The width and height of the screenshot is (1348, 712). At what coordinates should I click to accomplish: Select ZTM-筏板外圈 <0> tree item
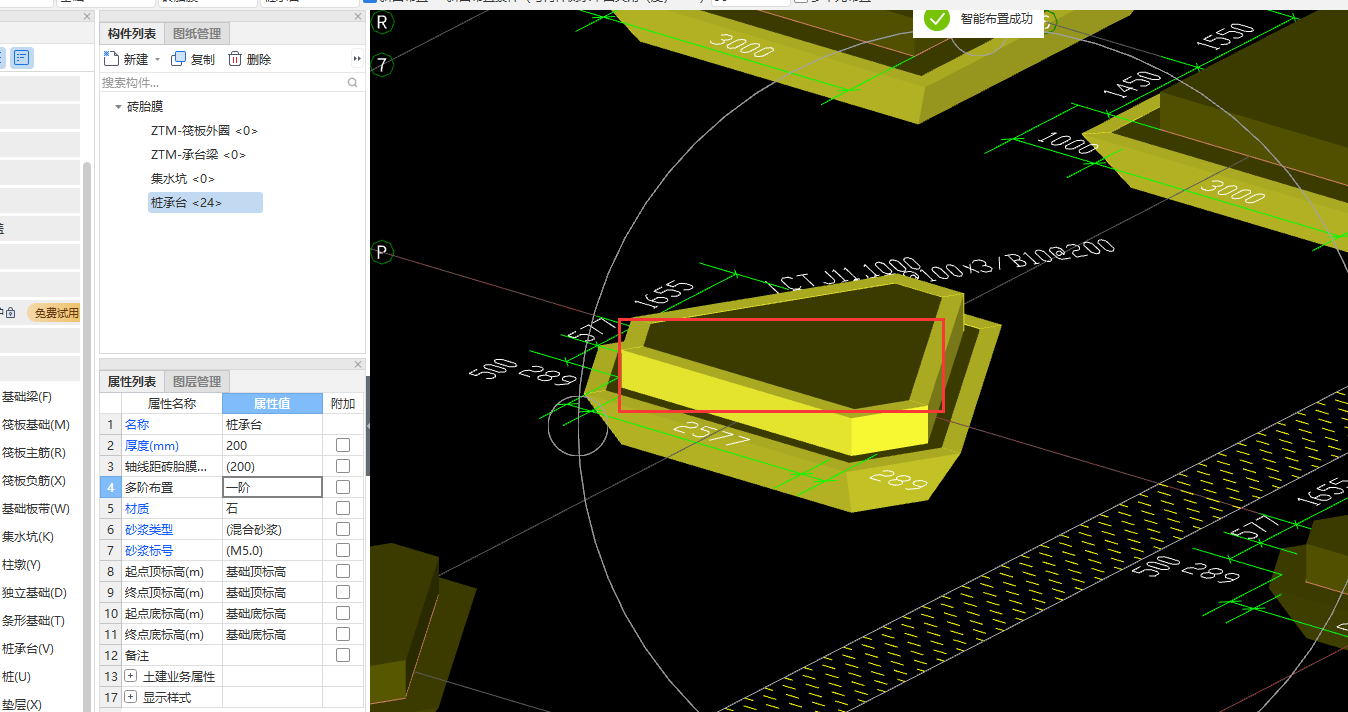point(204,130)
